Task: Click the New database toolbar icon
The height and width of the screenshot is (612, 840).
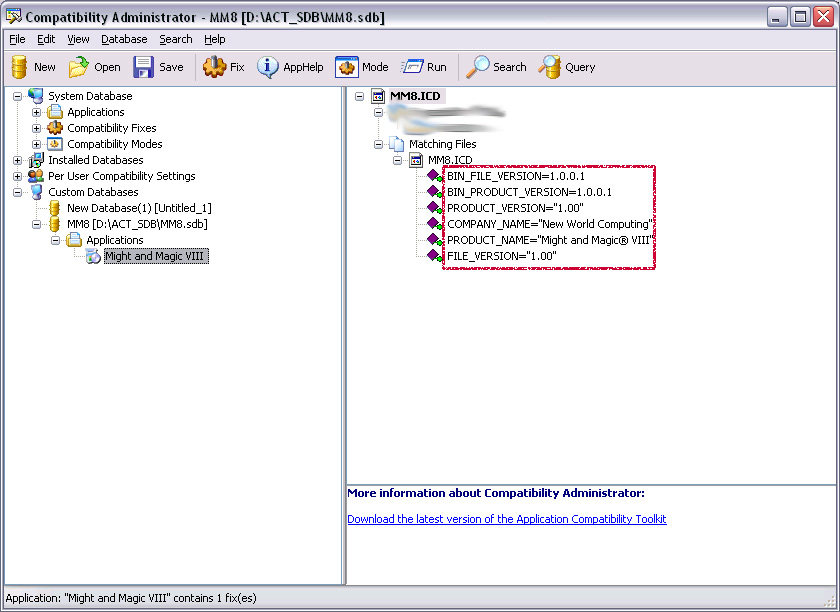Action: 19,67
